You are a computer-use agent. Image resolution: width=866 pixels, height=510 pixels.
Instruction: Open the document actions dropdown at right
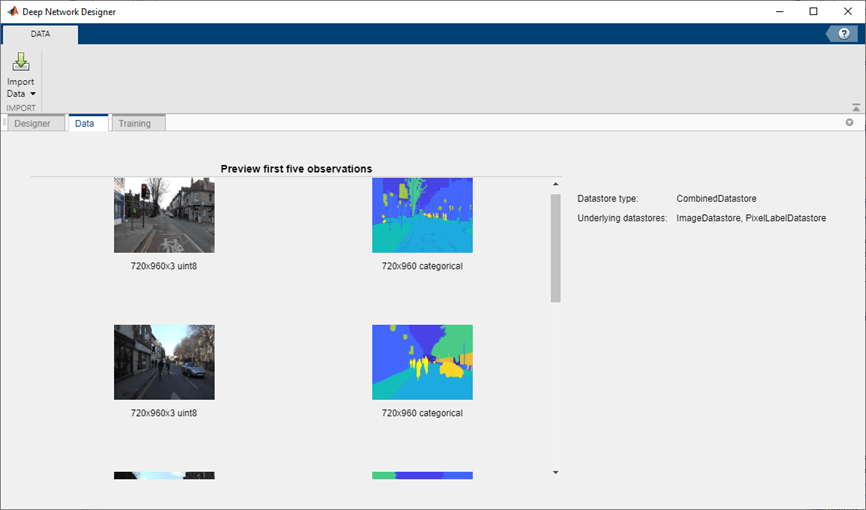849,123
